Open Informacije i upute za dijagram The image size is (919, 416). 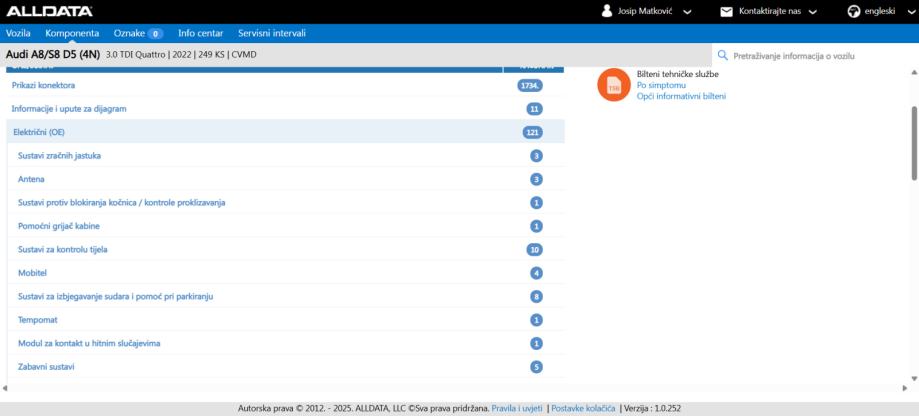pyautogui.click(x=69, y=109)
